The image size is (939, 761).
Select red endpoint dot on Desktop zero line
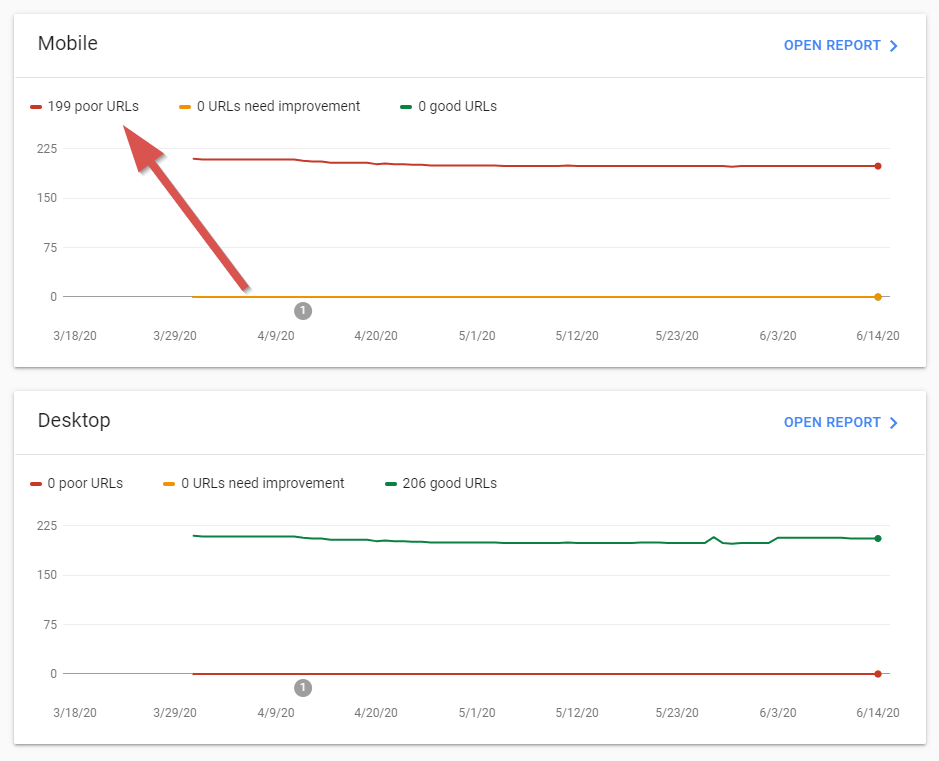pyautogui.click(x=878, y=674)
